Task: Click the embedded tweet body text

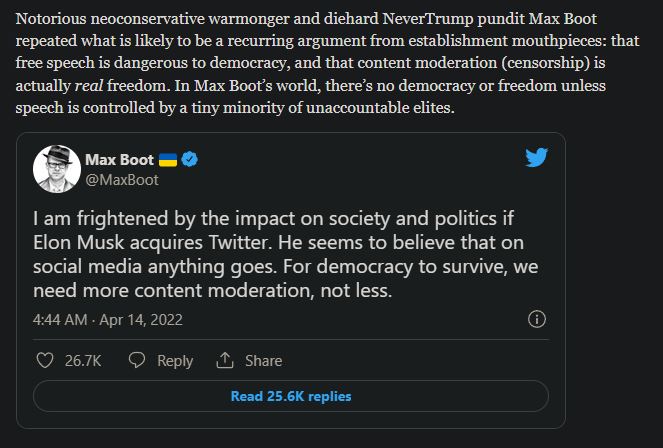Action: (x=285, y=254)
